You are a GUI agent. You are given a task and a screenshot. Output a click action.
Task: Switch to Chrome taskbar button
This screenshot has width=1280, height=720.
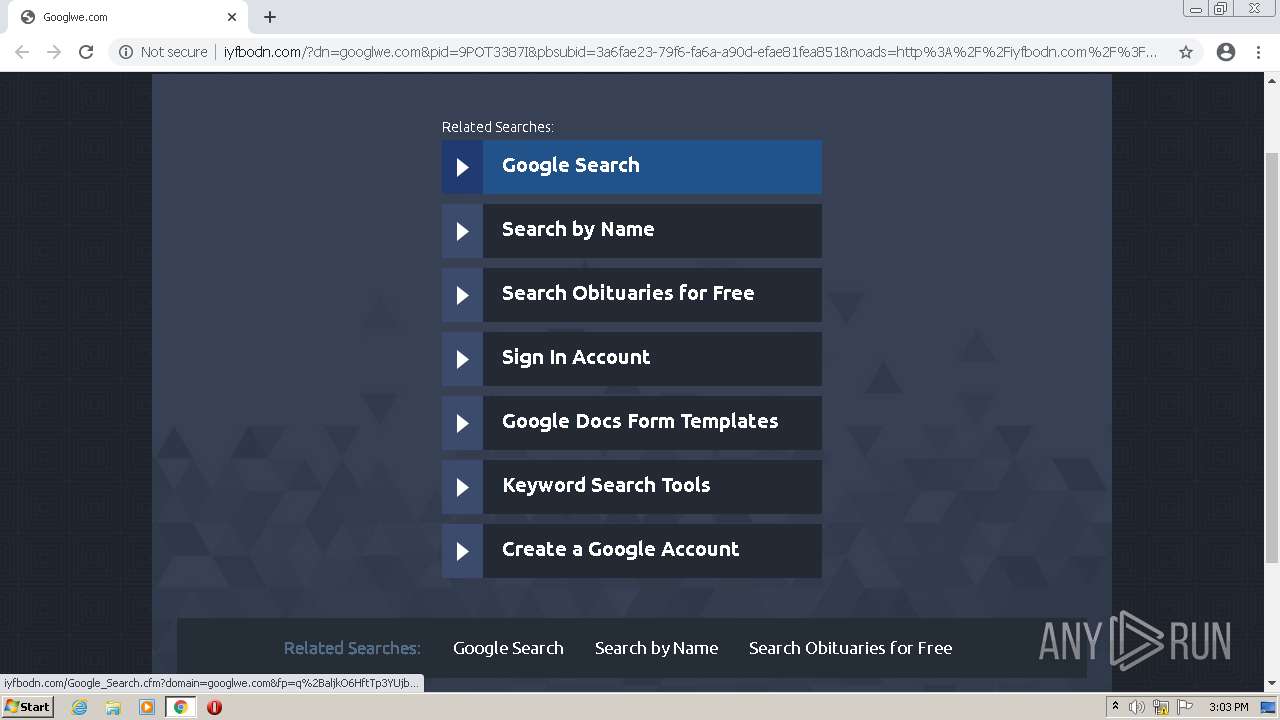180,707
